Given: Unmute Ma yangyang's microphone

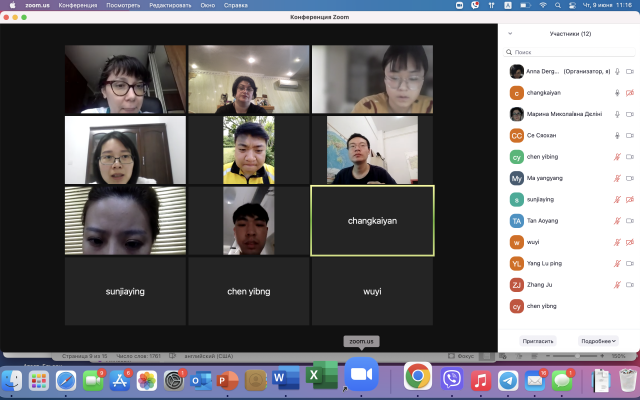Looking at the screenshot, I should pos(617,178).
